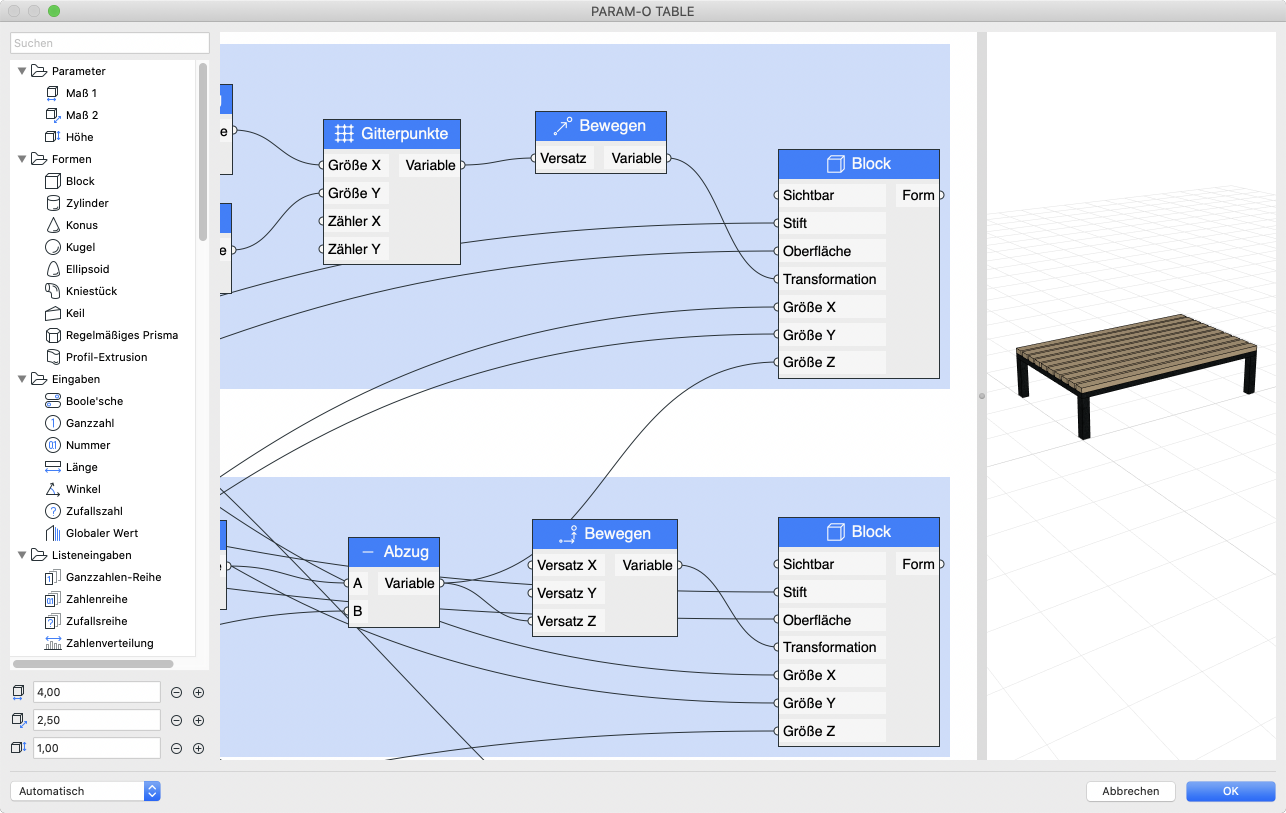Collapse the Formen folder

tap(20, 159)
